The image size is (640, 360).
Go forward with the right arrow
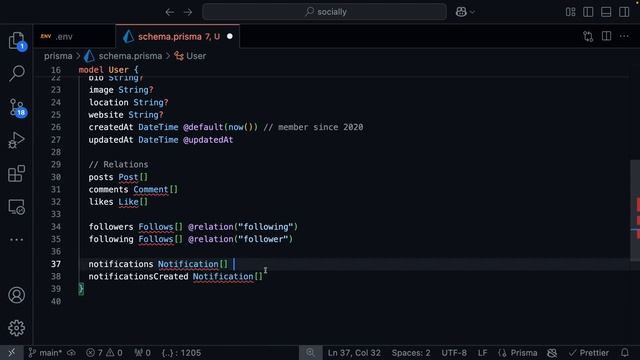(x=188, y=12)
